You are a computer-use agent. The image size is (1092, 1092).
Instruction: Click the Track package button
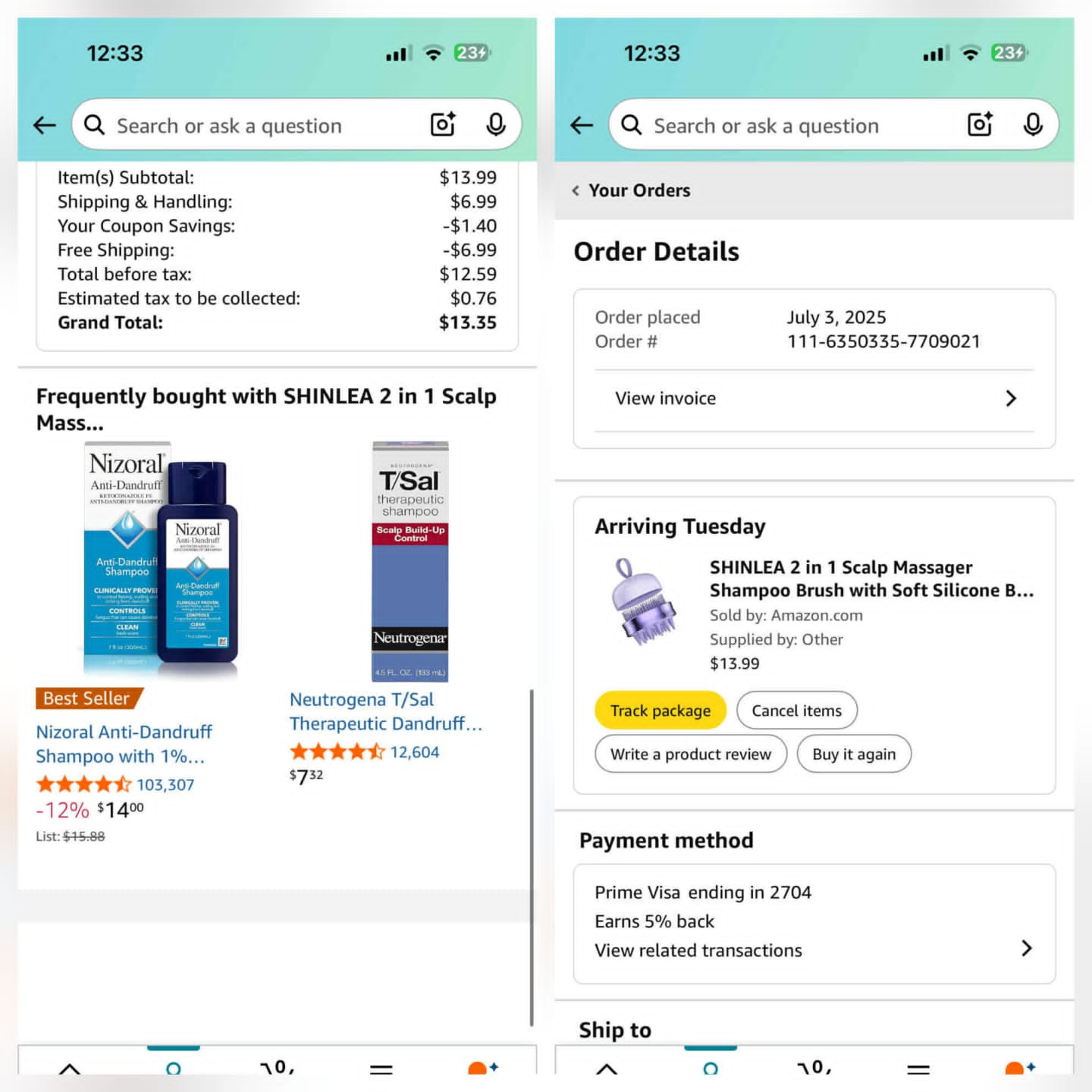[661, 711]
